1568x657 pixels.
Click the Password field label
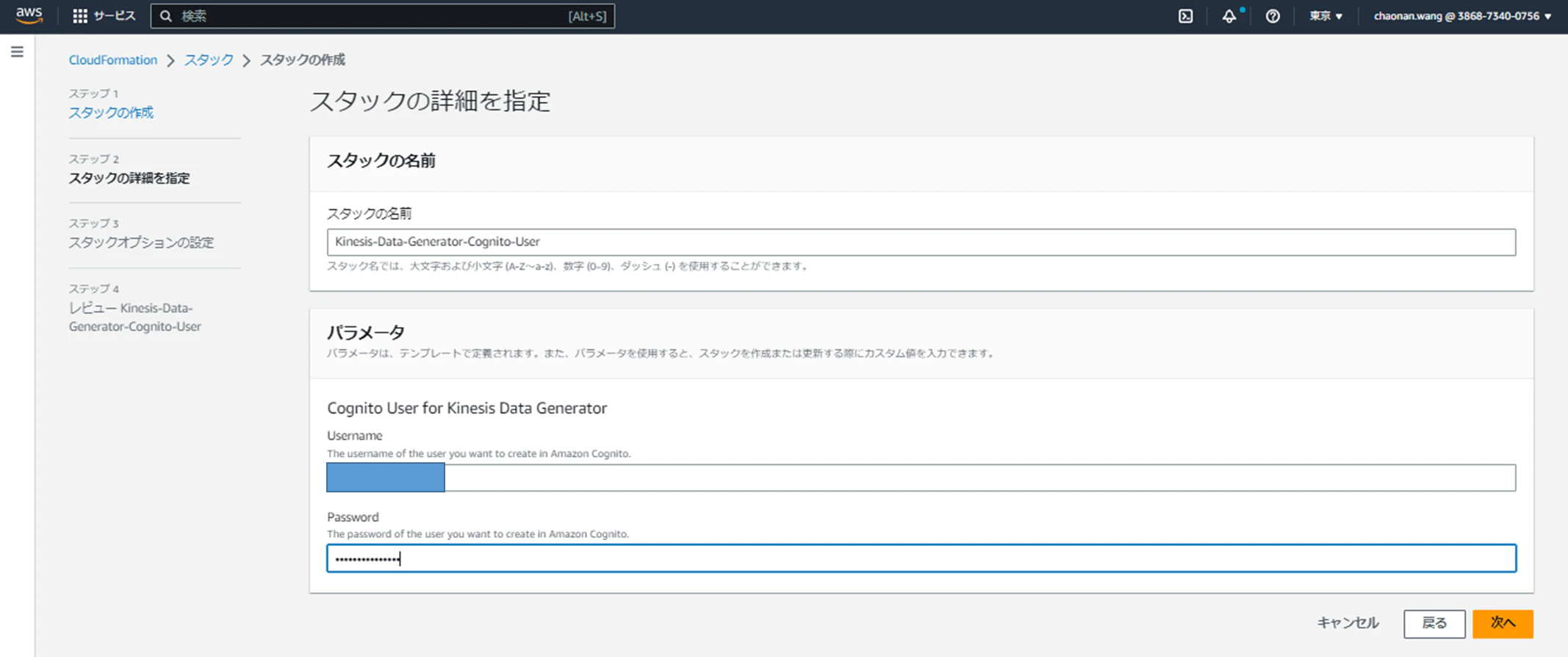coord(353,517)
